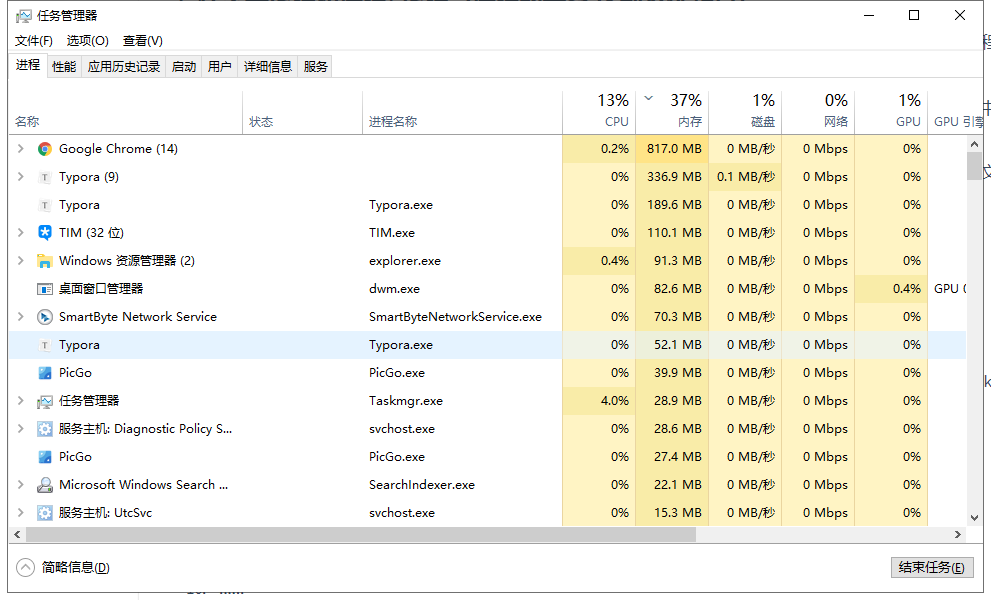Click the TIM (32 位) app icon
Image resolution: width=991 pixels, height=600 pixels.
coord(44,233)
